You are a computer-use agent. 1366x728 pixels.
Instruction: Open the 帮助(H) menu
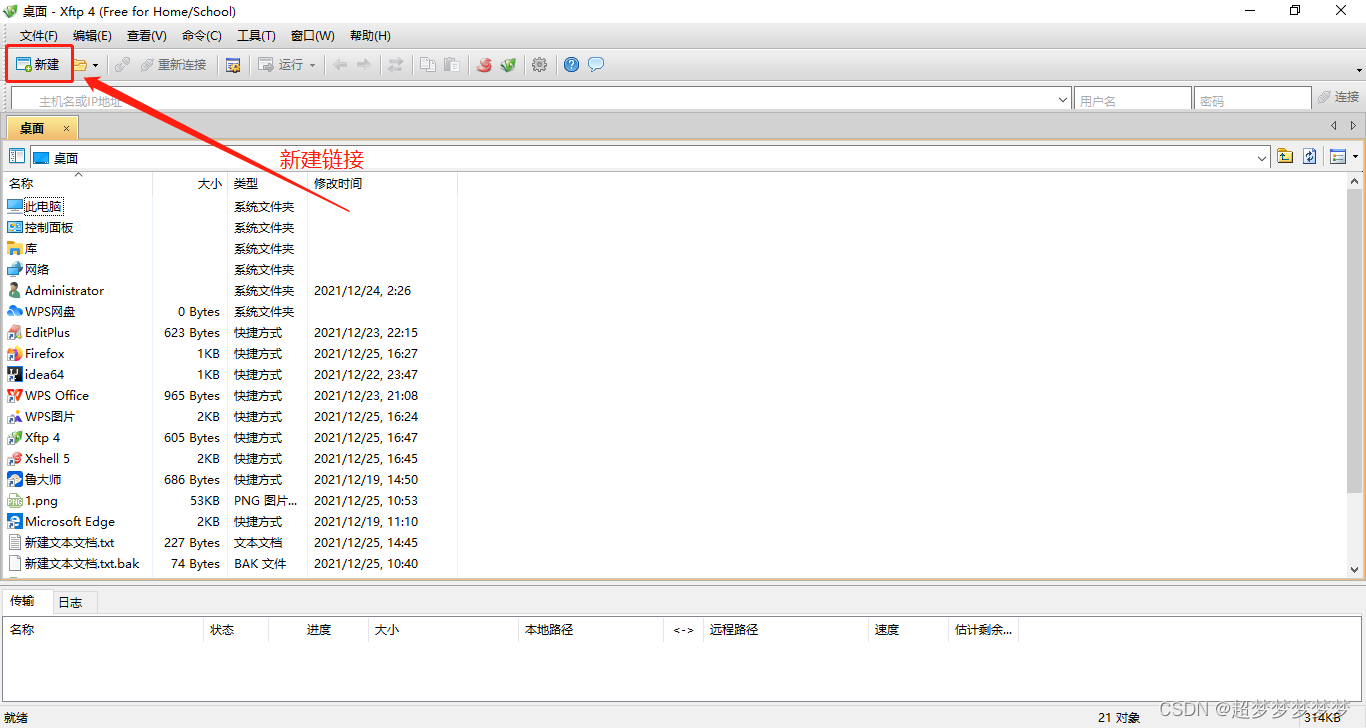pos(369,36)
